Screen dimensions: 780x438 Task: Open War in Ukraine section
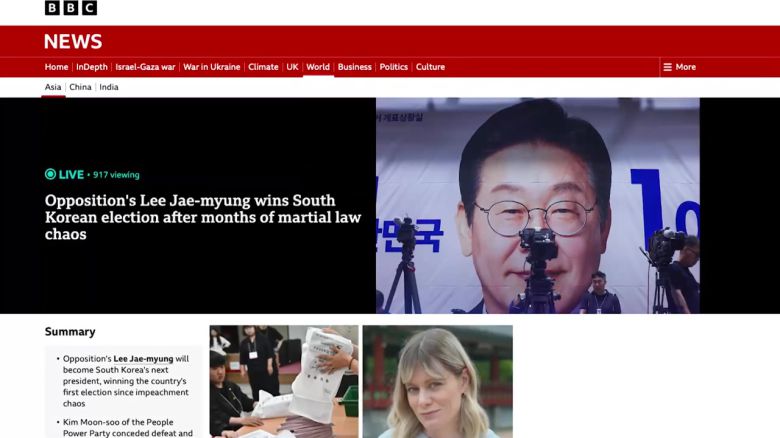click(x=212, y=67)
